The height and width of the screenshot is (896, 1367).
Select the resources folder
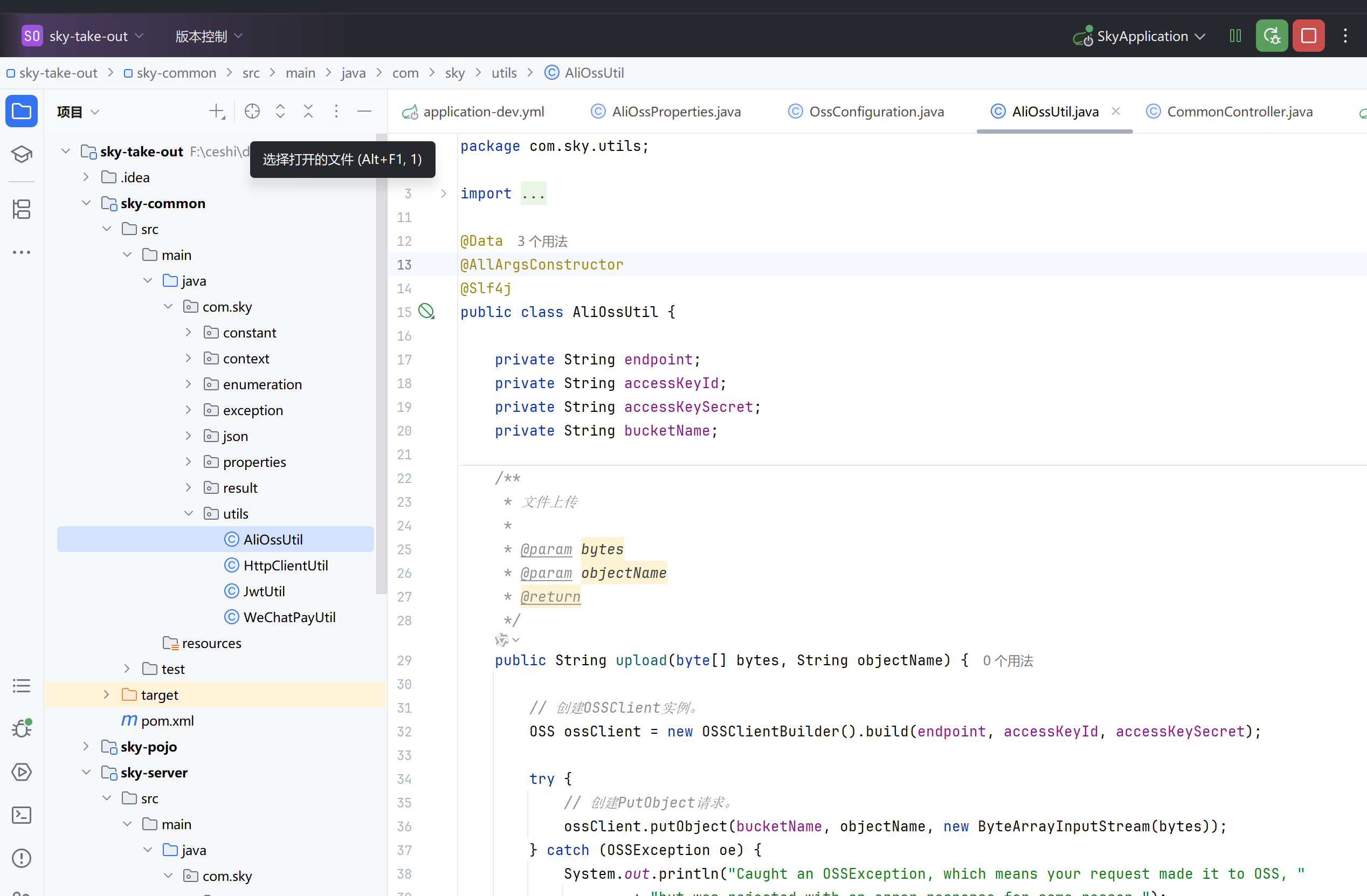(202, 643)
